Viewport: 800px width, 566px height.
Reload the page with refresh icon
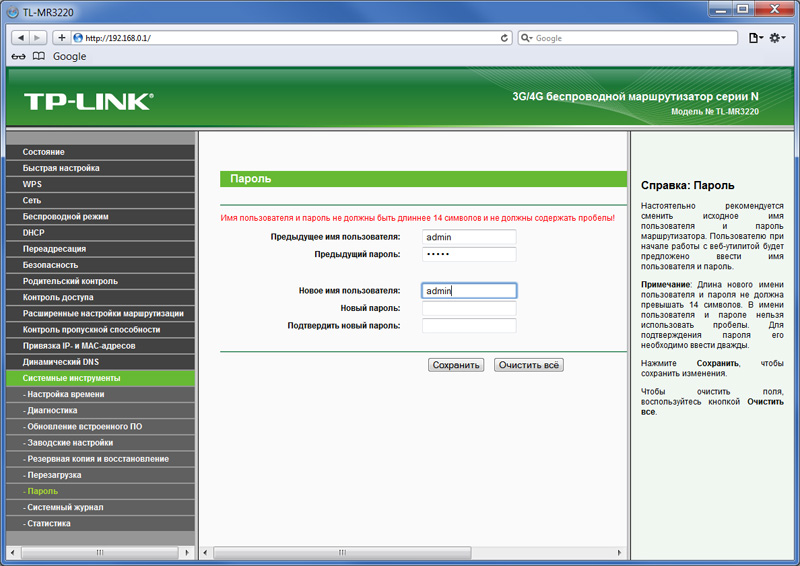click(x=504, y=38)
